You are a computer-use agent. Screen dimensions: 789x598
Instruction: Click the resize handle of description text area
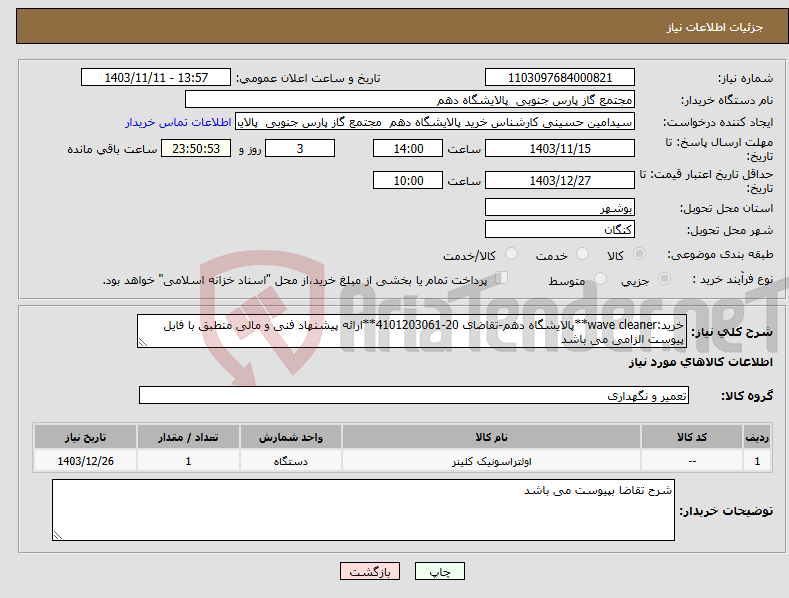[143, 342]
